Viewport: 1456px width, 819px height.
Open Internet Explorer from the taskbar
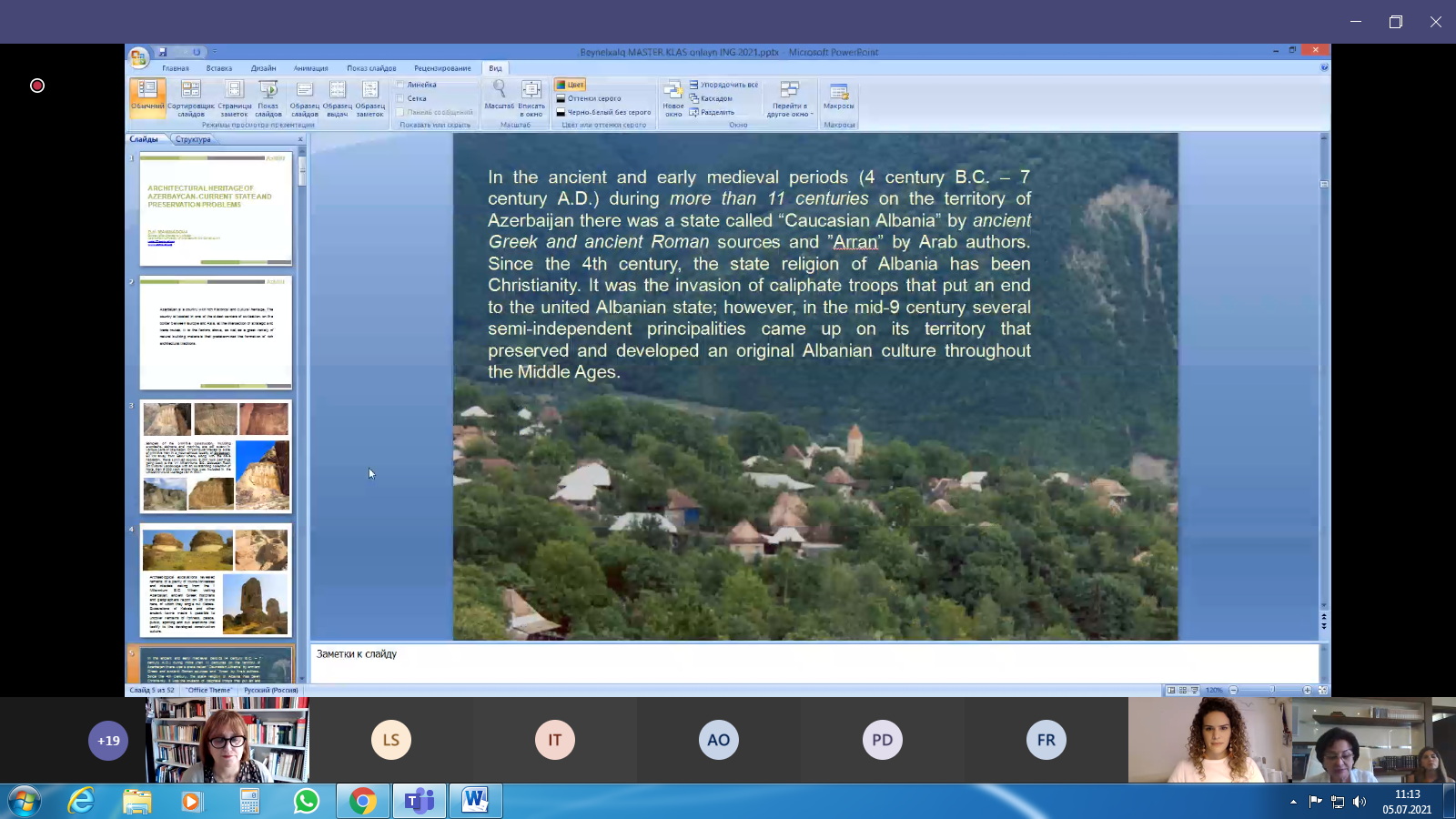(x=81, y=801)
